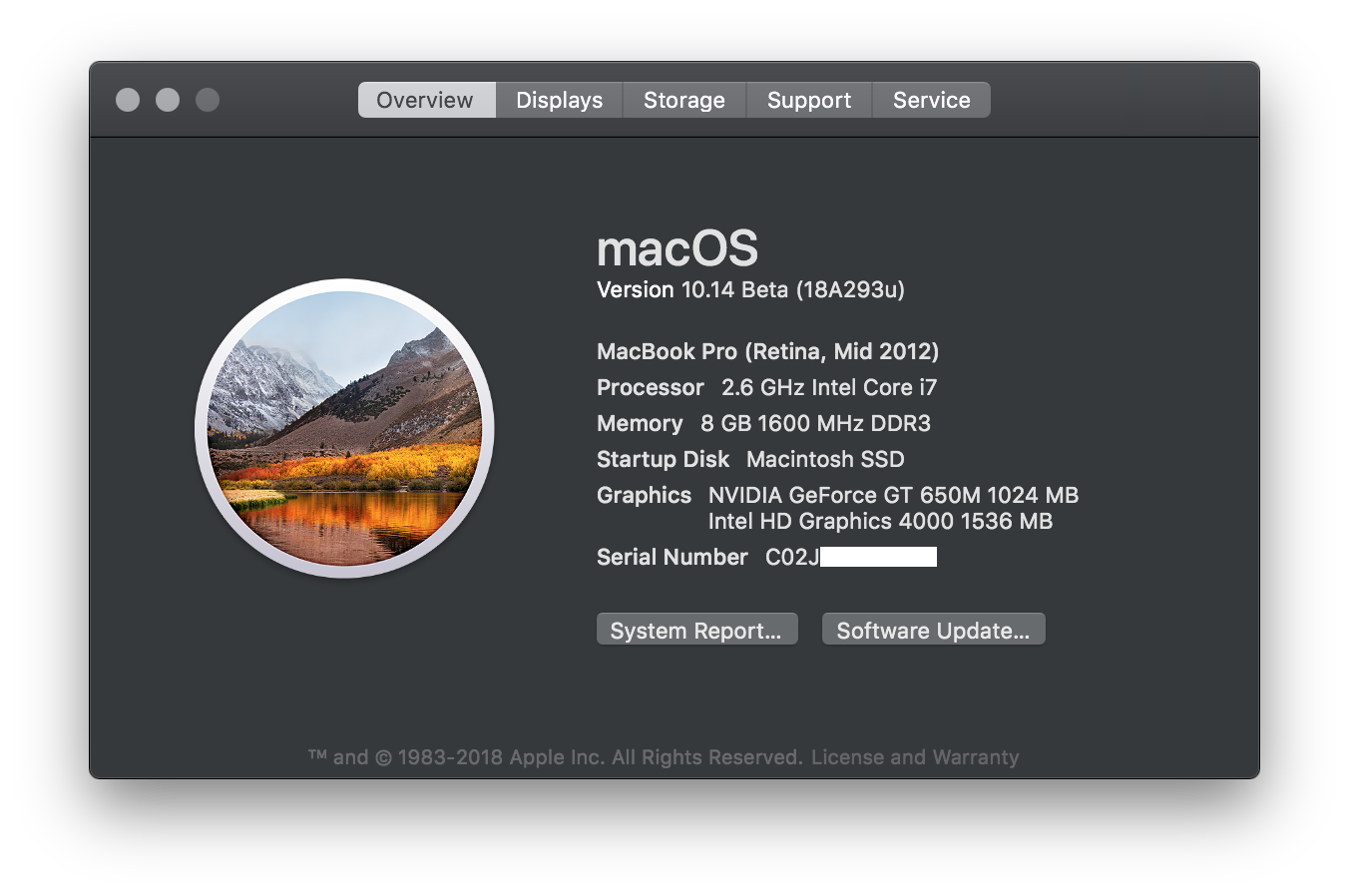The height and width of the screenshot is (896, 1349).
Task: Close the About This Mac window
Action: 128,100
